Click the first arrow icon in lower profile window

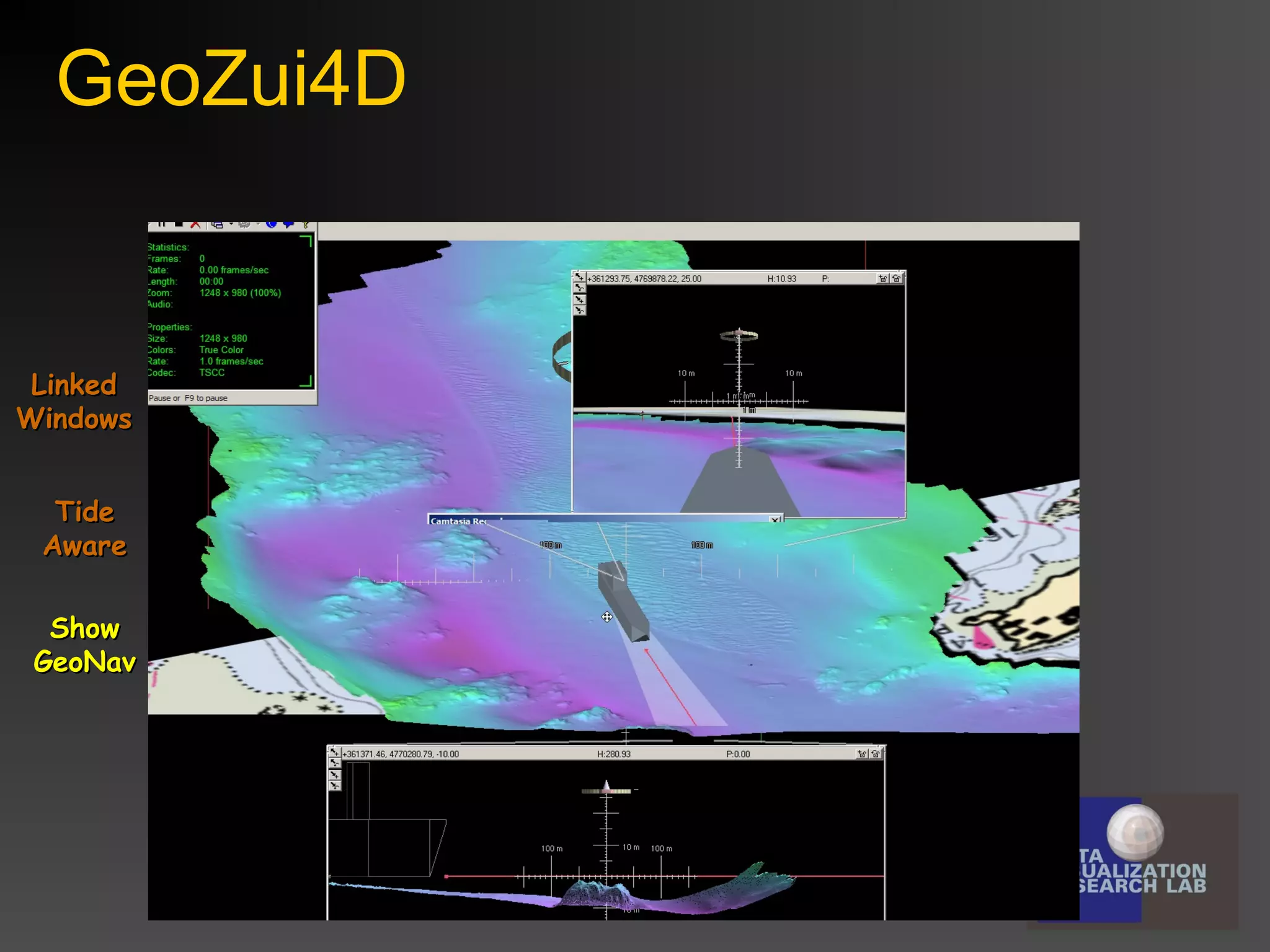pos(334,752)
